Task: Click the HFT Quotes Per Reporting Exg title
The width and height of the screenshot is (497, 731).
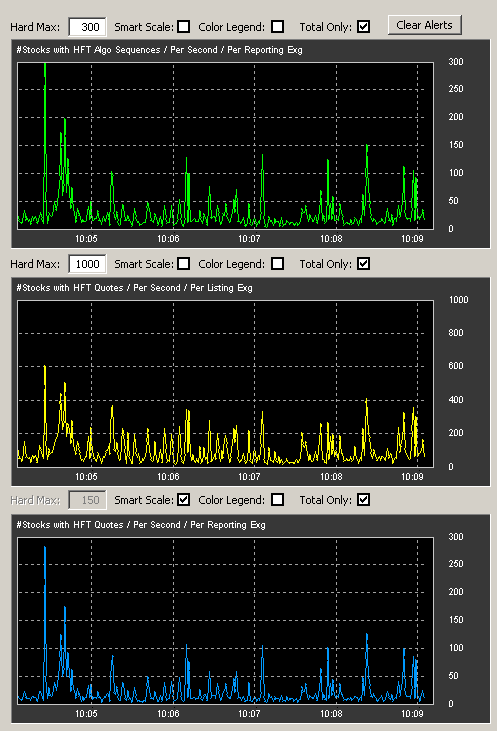Action: 141,524
